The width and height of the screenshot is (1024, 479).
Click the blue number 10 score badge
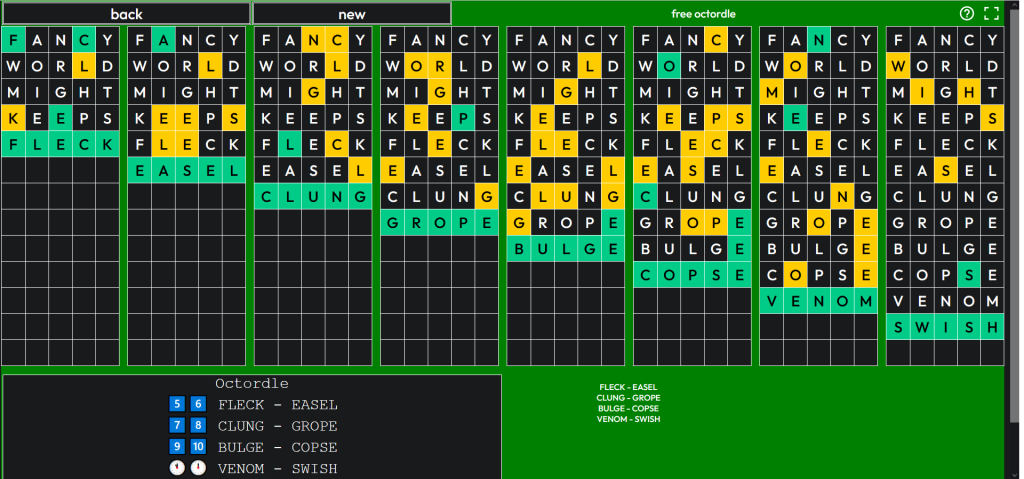coord(198,447)
